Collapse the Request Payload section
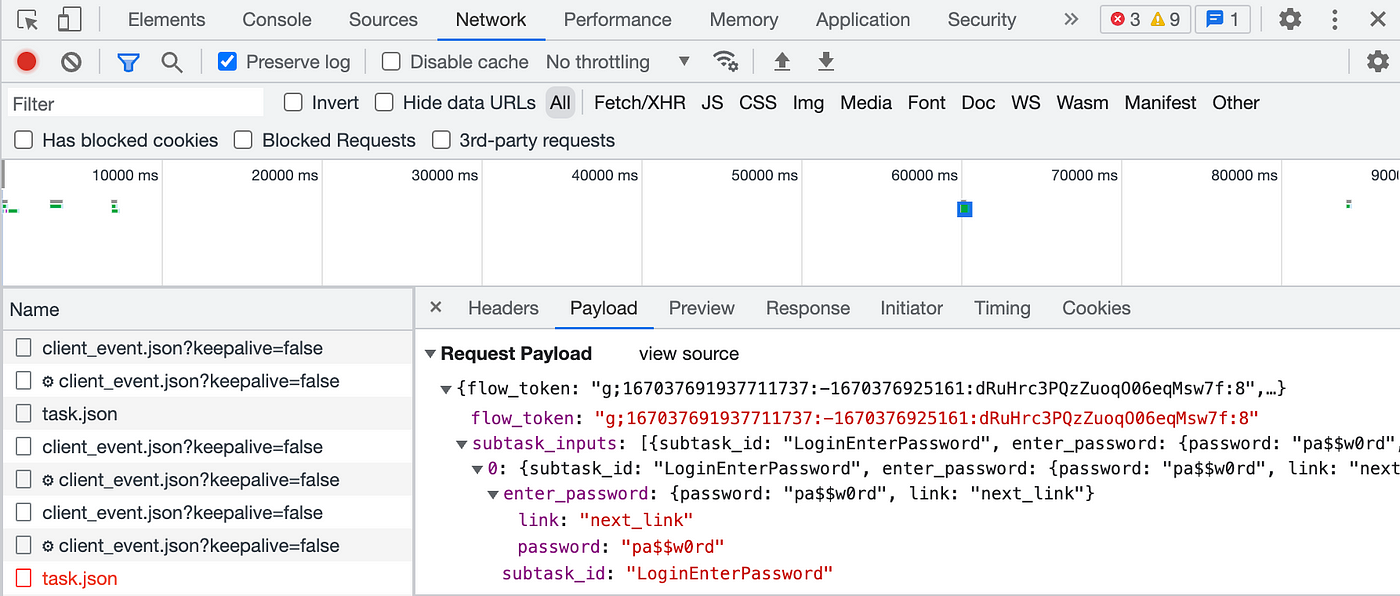 (x=430, y=354)
